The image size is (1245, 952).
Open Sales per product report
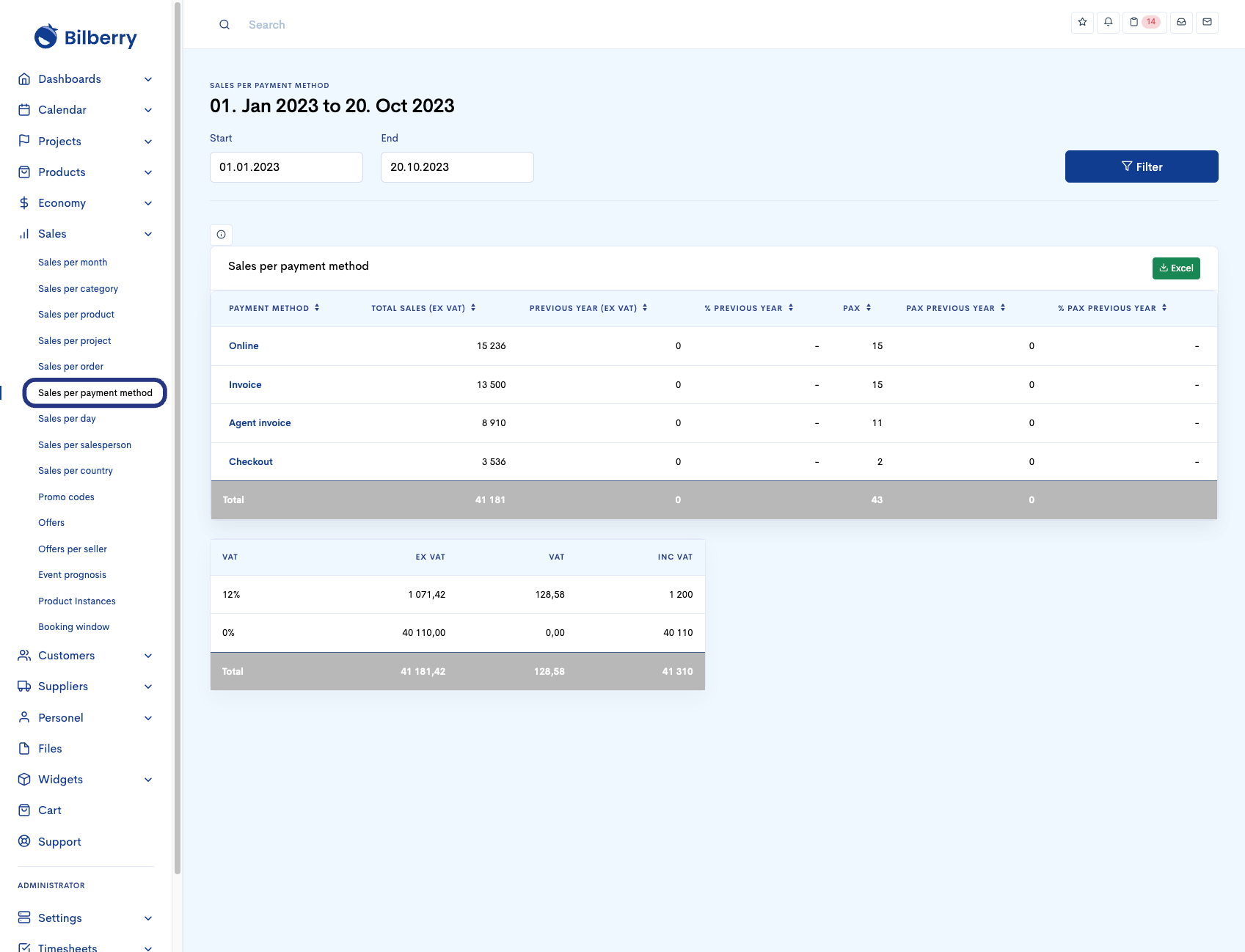point(76,315)
